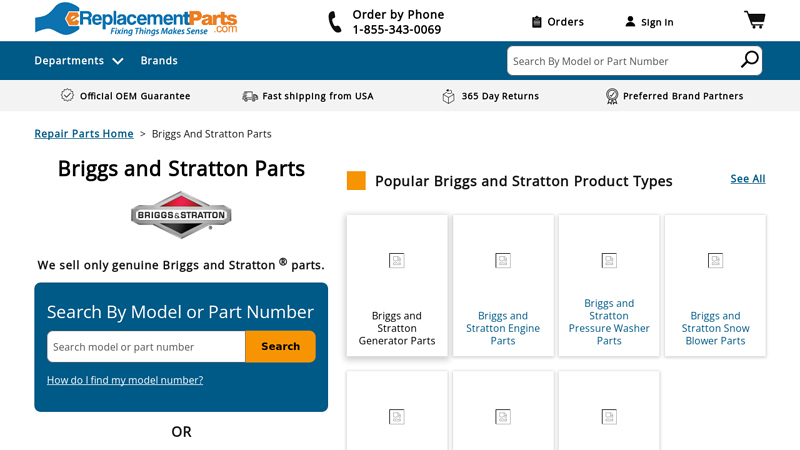Click the Briggs and Stratton Parts heading

[181, 168]
